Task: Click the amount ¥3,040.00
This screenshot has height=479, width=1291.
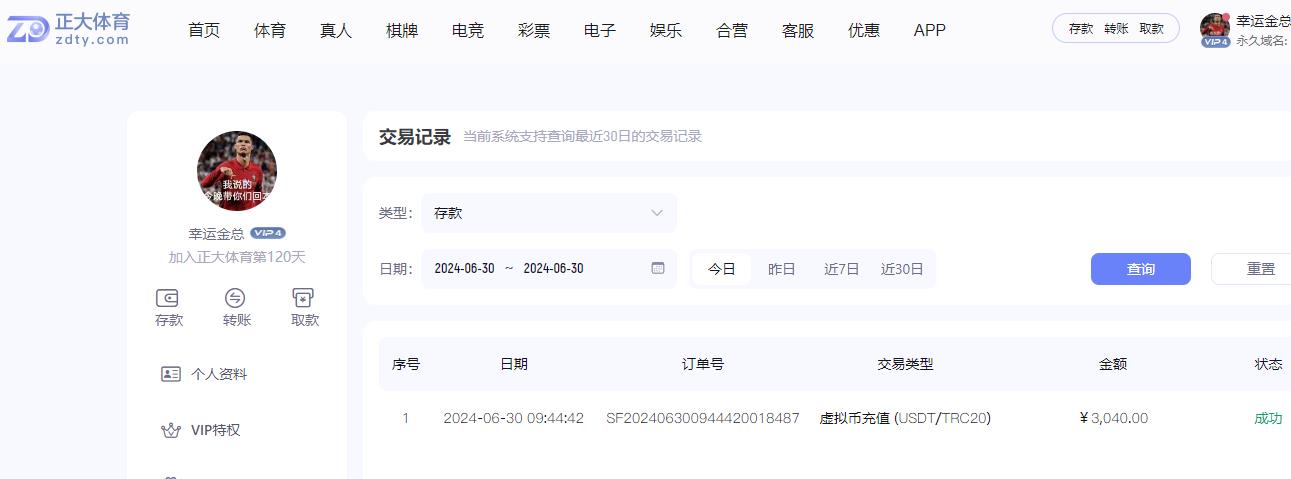Action: [1114, 418]
